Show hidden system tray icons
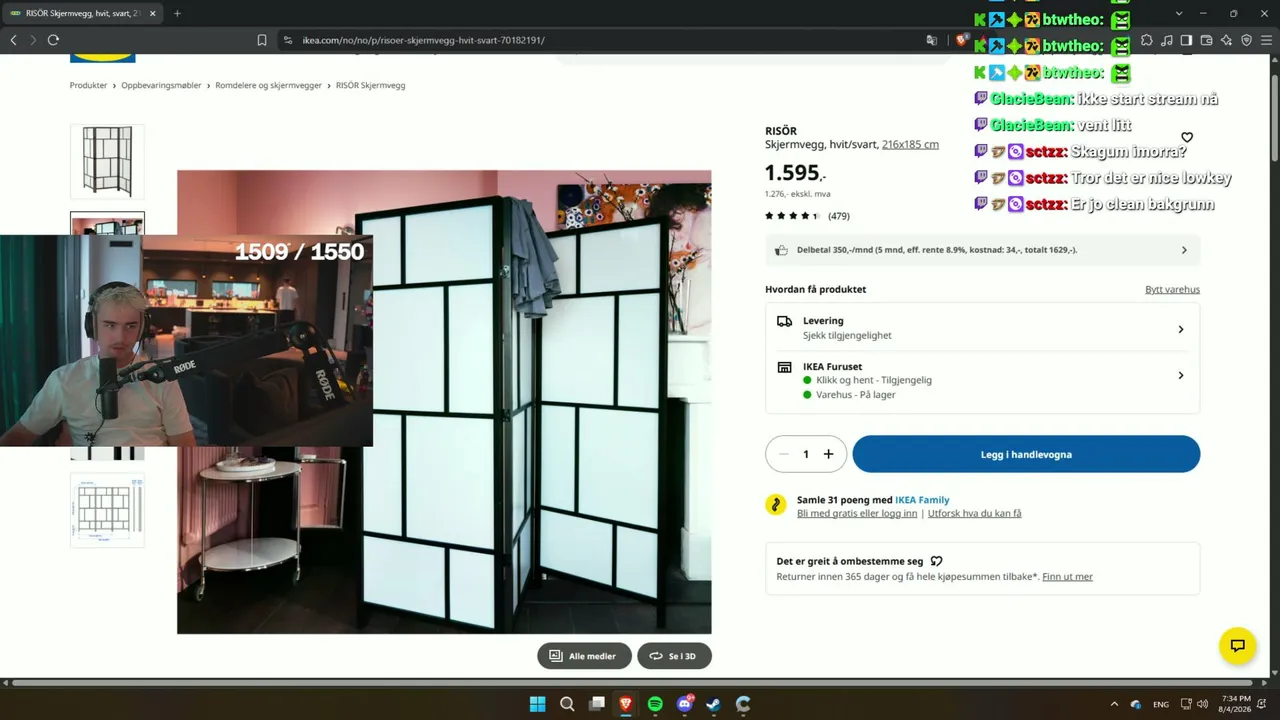This screenshot has height=720, width=1280. pyautogui.click(x=1114, y=704)
